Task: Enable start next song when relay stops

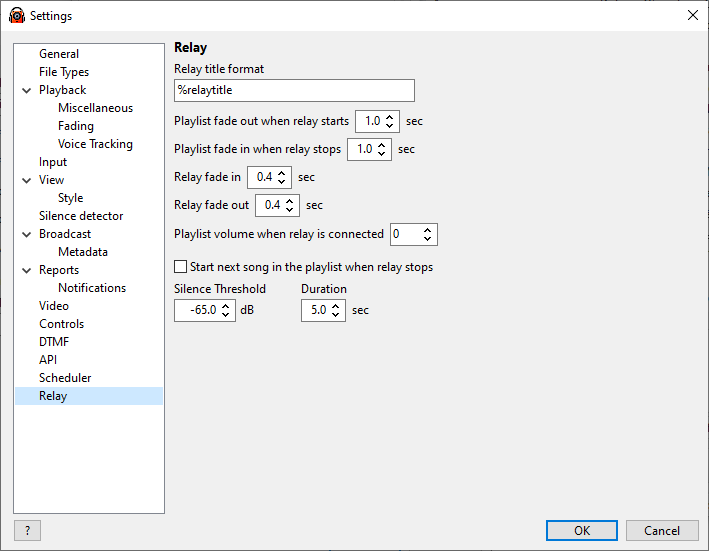Action: pos(180,267)
